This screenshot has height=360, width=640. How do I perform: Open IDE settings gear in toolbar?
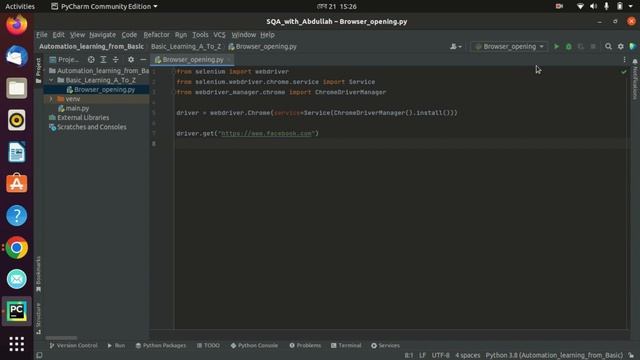pyautogui.click(x=620, y=47)
